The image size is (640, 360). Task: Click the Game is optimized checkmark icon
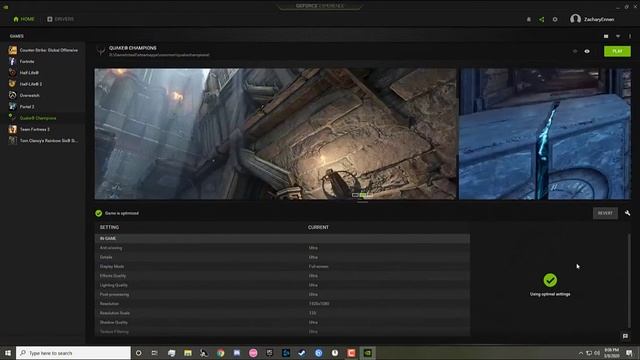click(x=98, y=213)
